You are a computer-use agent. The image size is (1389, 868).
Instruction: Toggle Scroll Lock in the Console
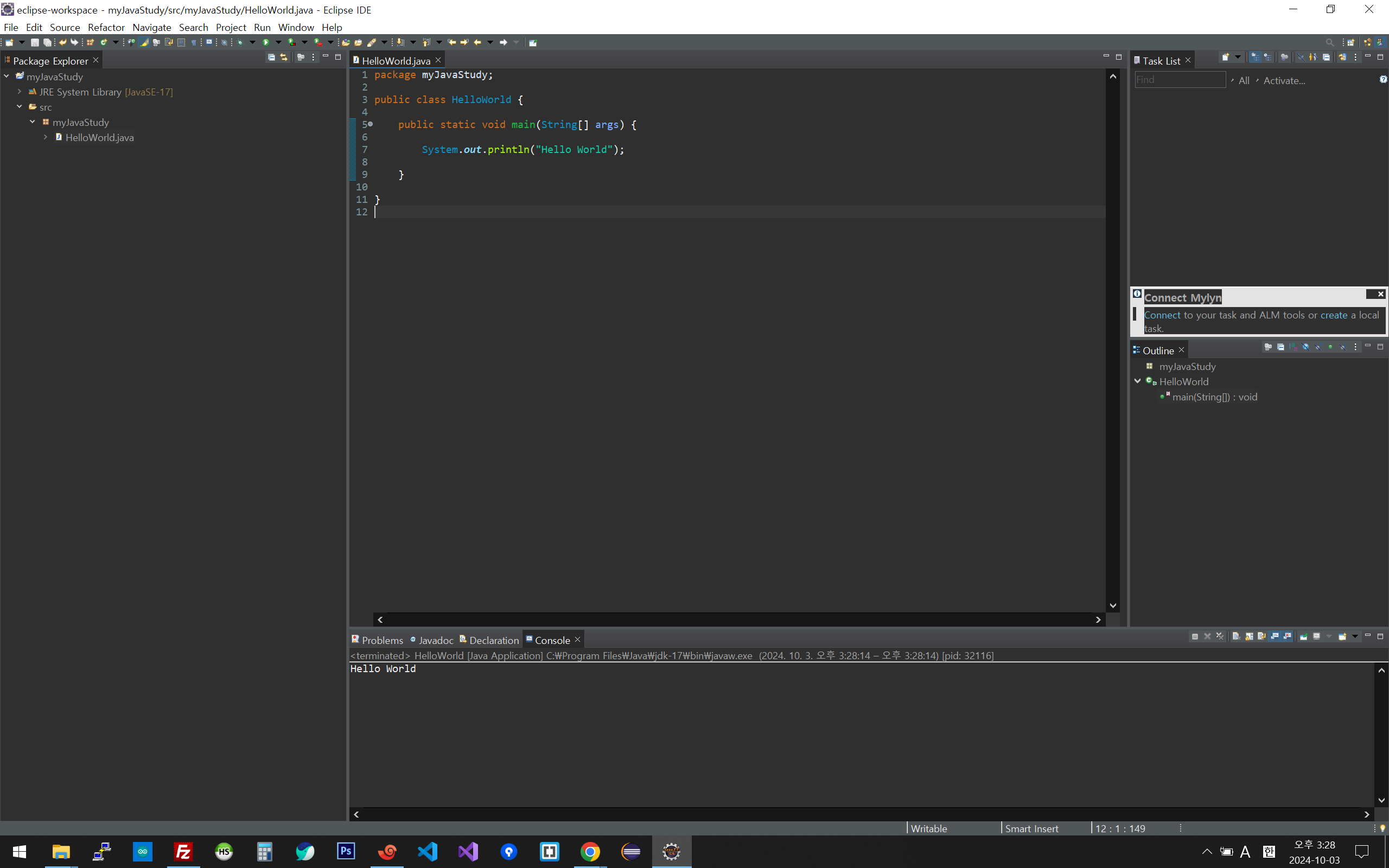click(1249, 636)
